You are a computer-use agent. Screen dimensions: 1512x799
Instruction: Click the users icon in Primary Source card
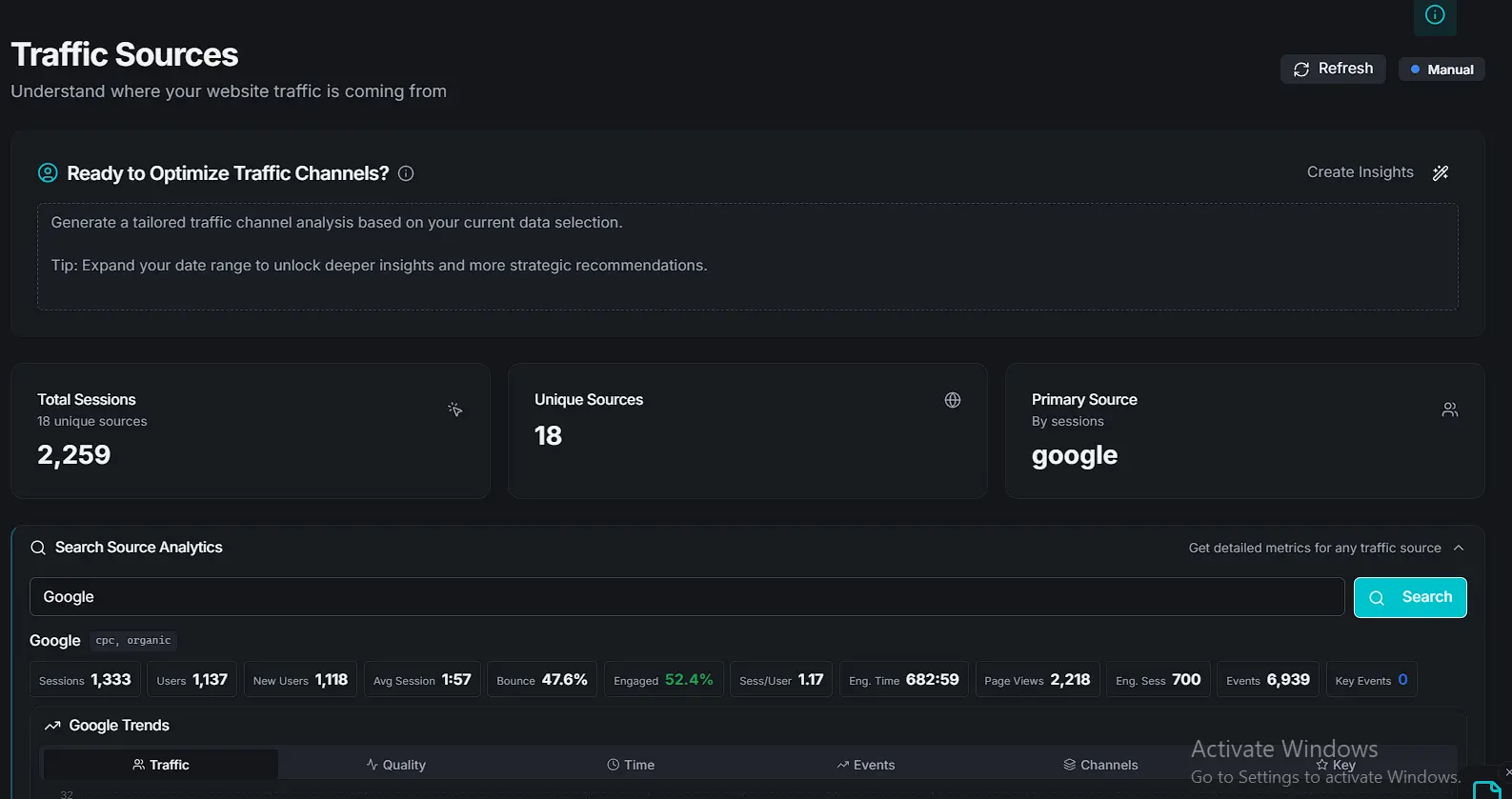pos(1449,409)
